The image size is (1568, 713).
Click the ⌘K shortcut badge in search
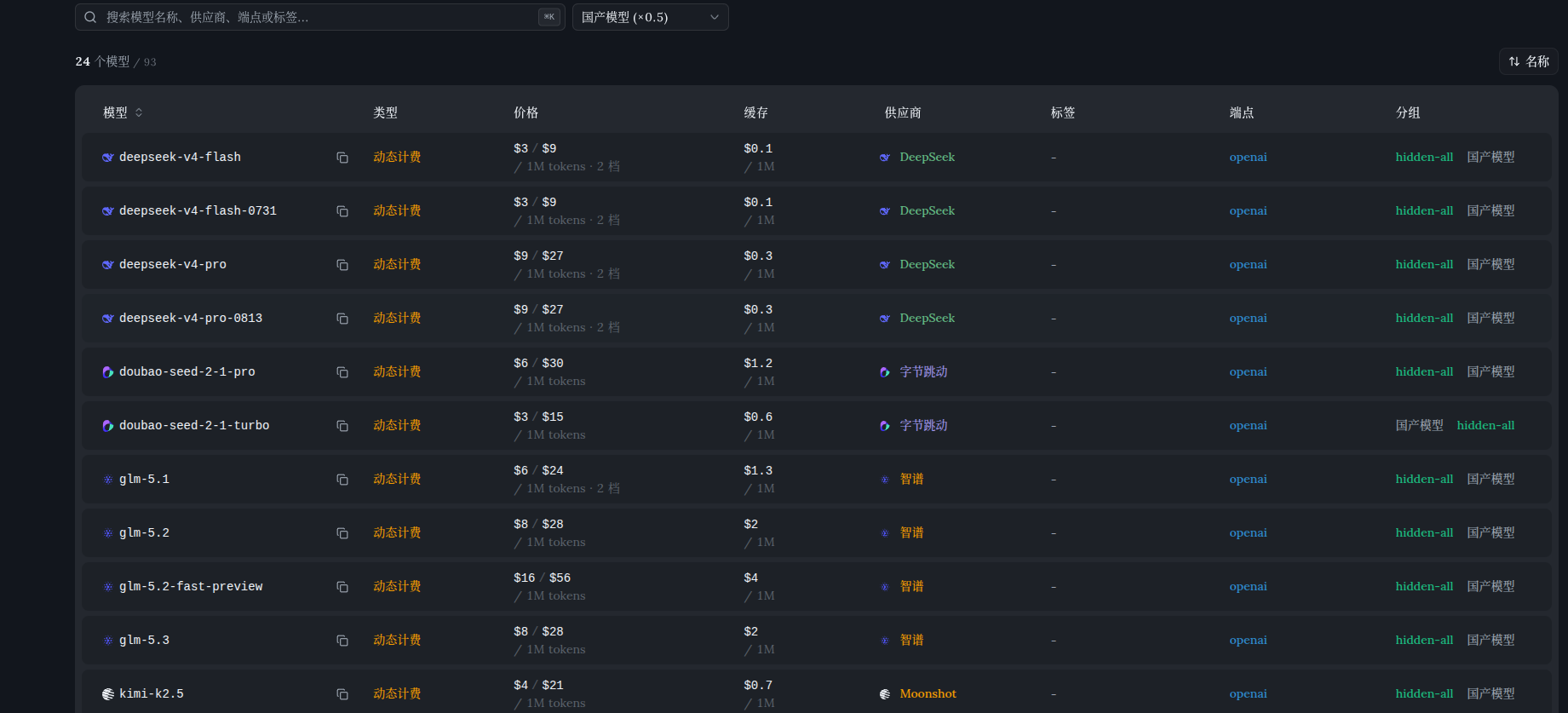pyautogui.click(x=549, y=17)
